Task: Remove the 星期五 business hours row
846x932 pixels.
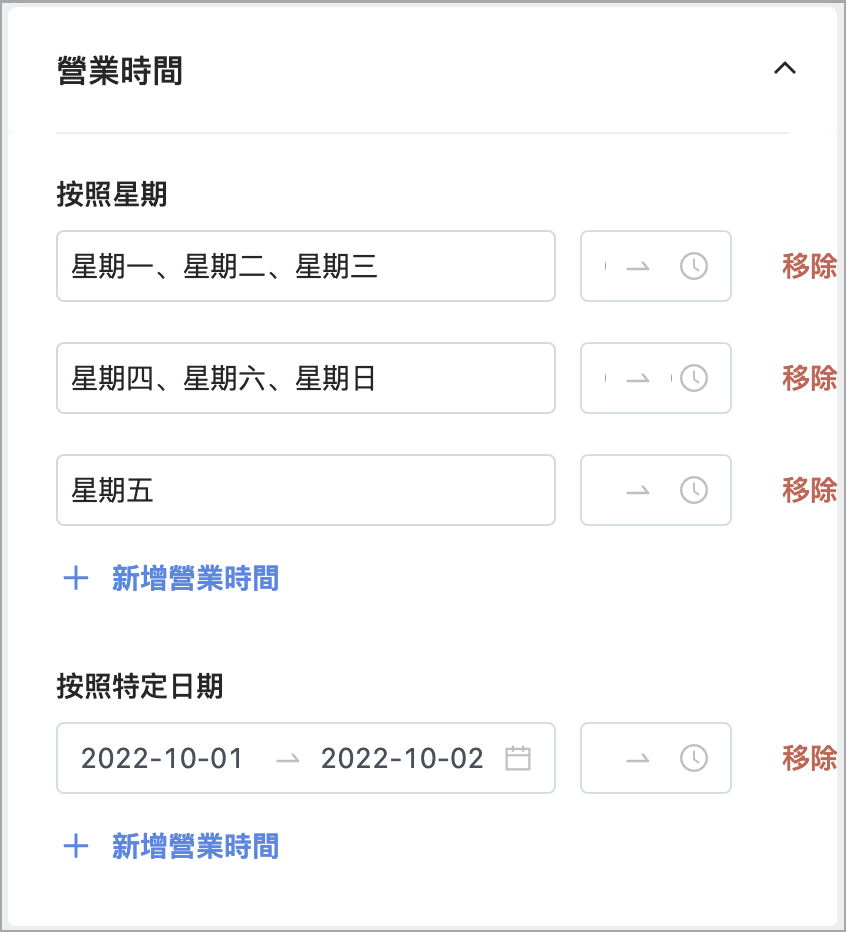Action: click(809, 490)
